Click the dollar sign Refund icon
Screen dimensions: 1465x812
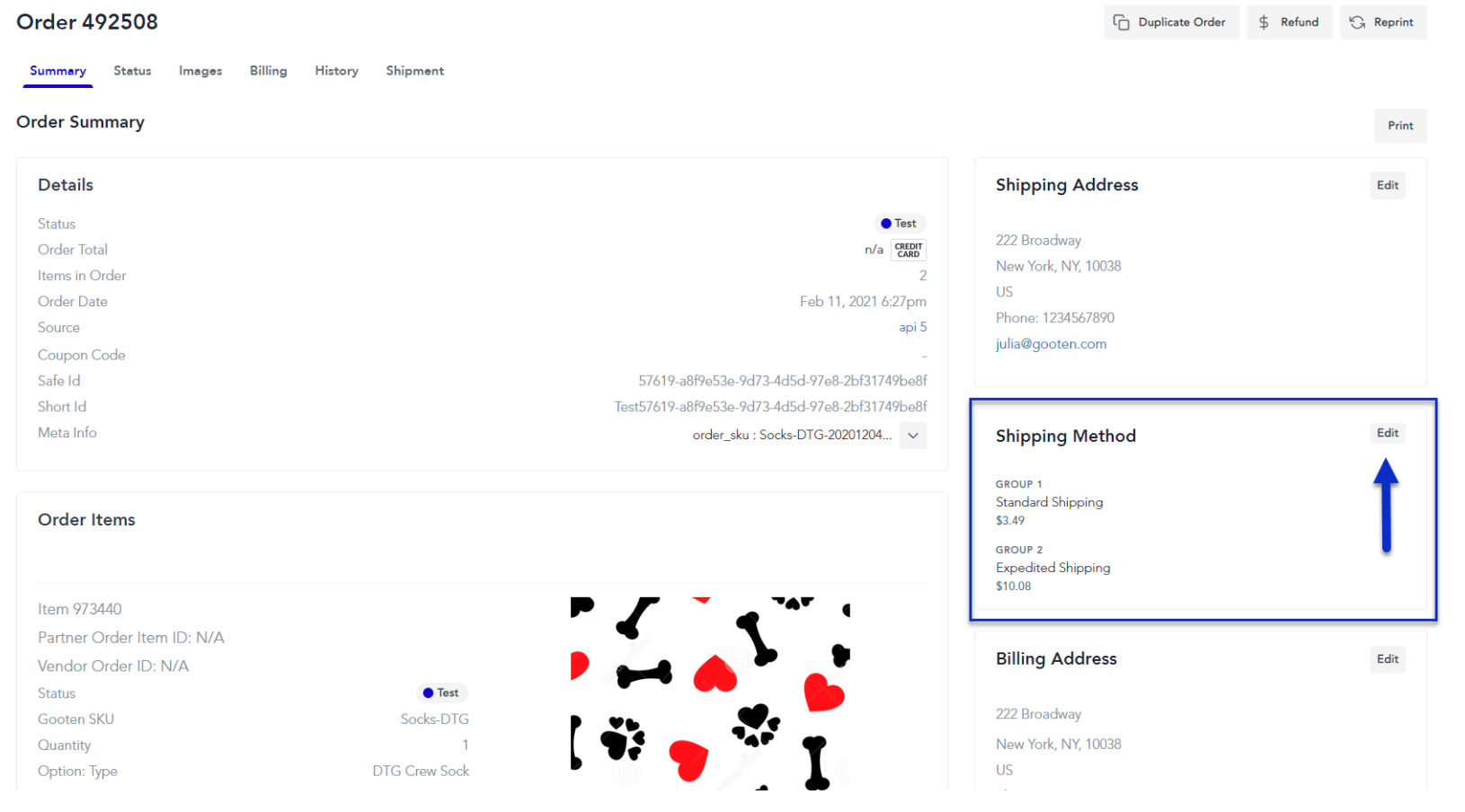click(1264, 22)
